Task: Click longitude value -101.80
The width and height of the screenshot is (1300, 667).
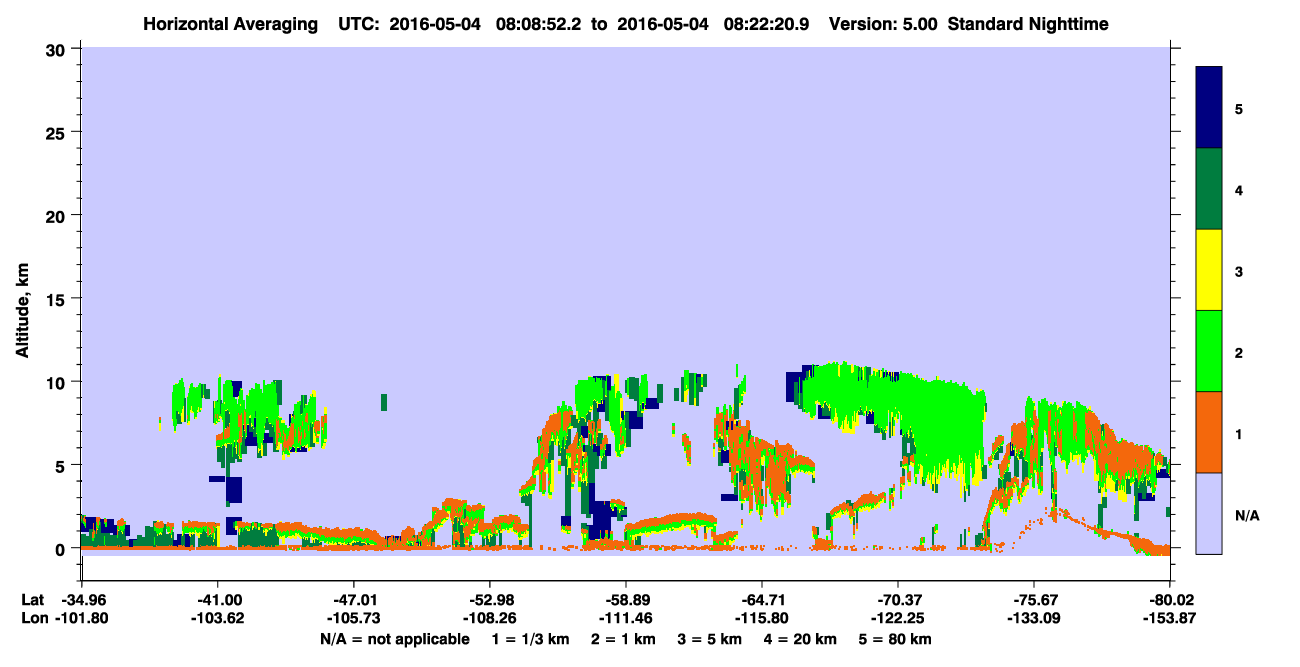Action: (81, 619)
